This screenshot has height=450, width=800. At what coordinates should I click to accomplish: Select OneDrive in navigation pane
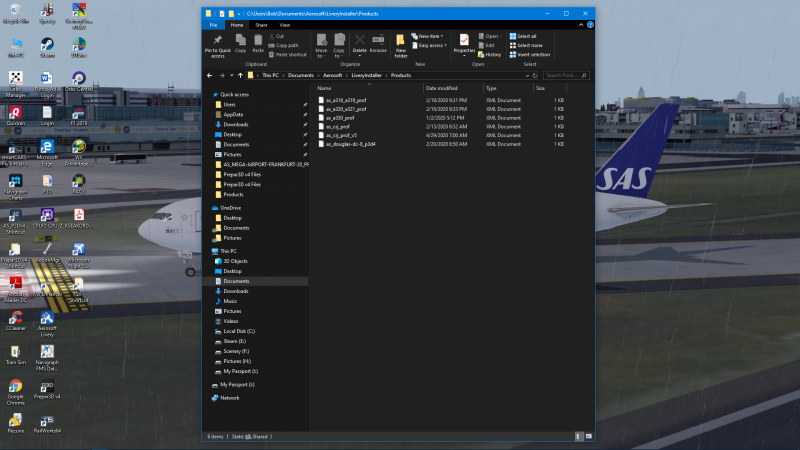tap(230, 208)
